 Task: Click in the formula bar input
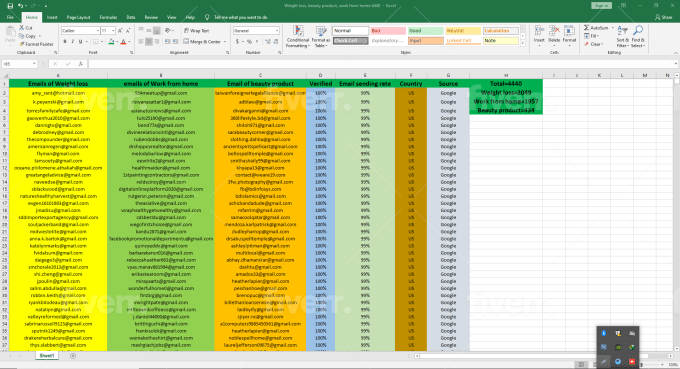(x=382, y=64)
